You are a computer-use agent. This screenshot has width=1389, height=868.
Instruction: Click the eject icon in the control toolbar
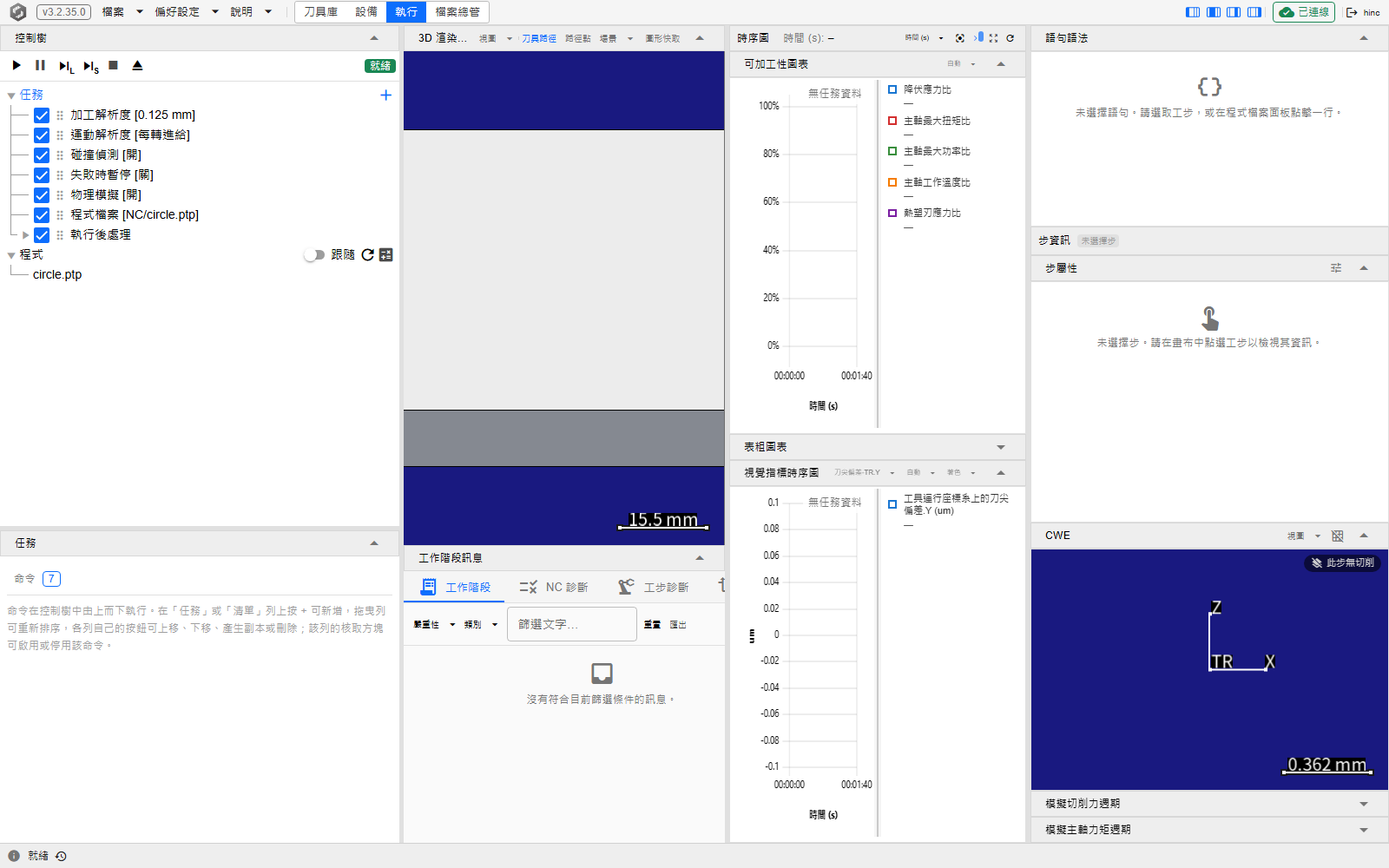[x=137, y=65]
